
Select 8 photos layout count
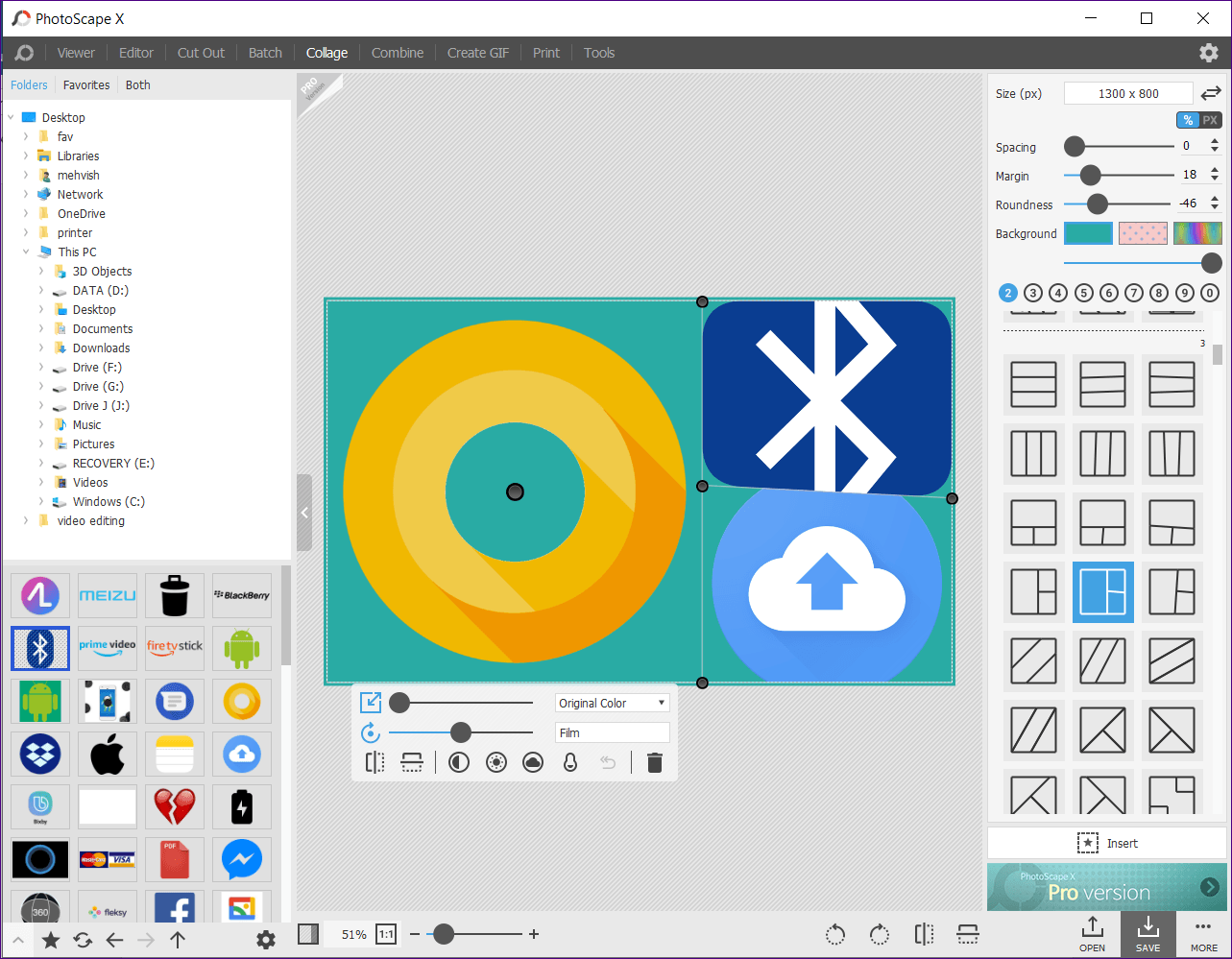click(1159, 293)
